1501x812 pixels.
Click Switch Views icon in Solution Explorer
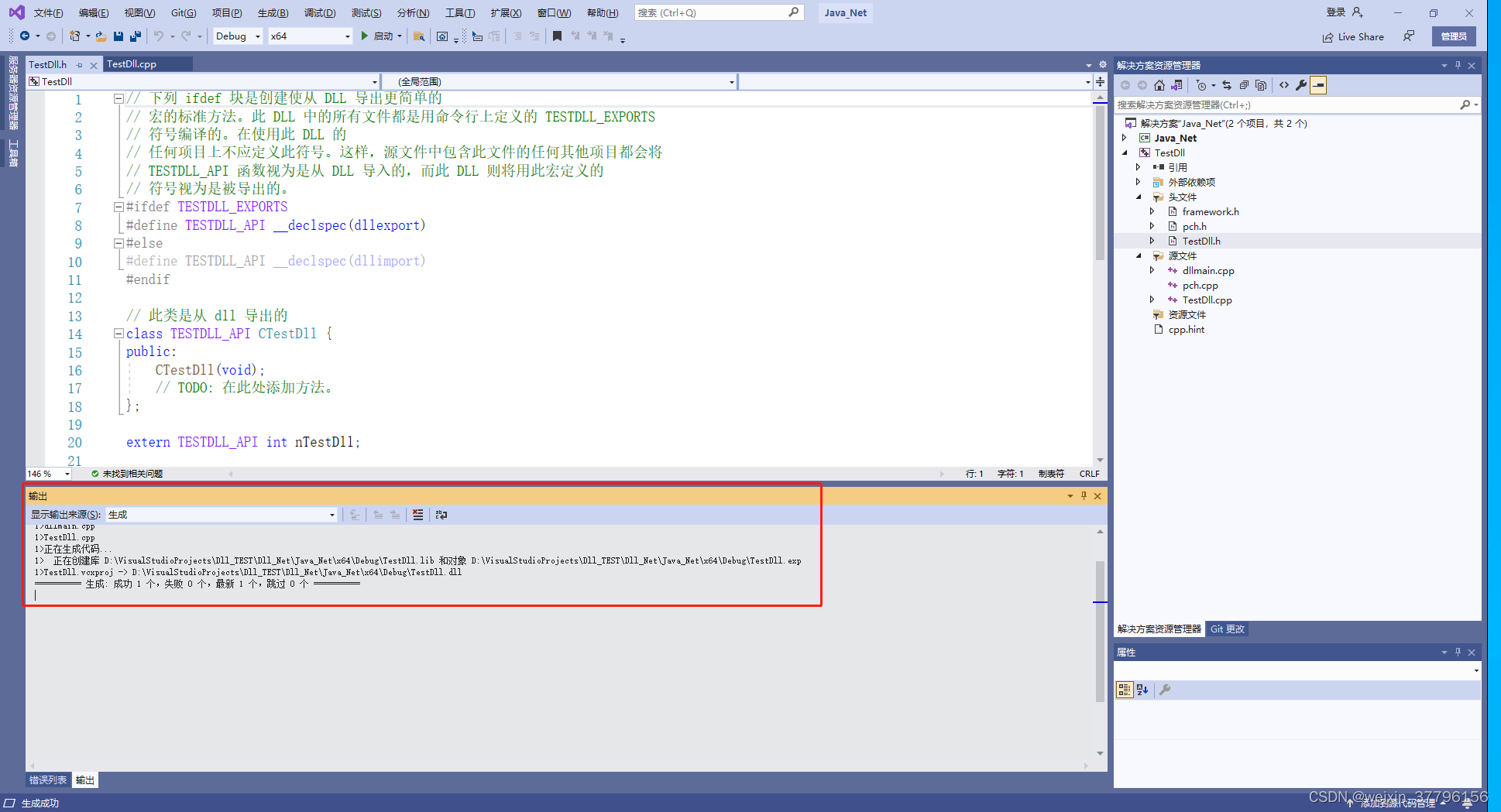pyautogui.click(x=1176, y=85)
